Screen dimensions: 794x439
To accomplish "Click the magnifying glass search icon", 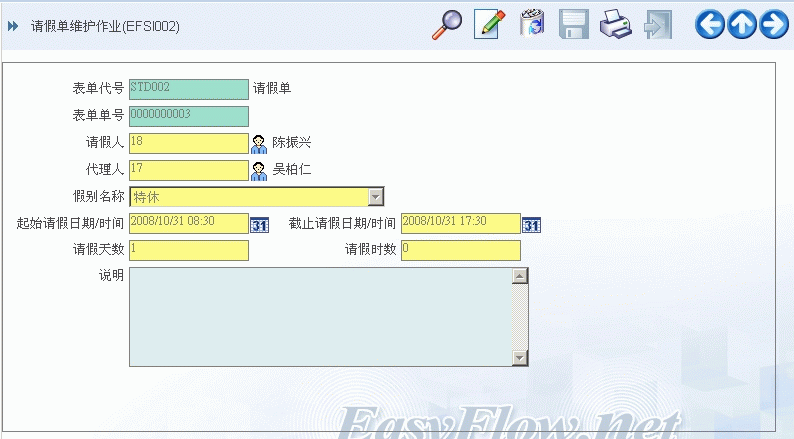I will tap(446, 25).
